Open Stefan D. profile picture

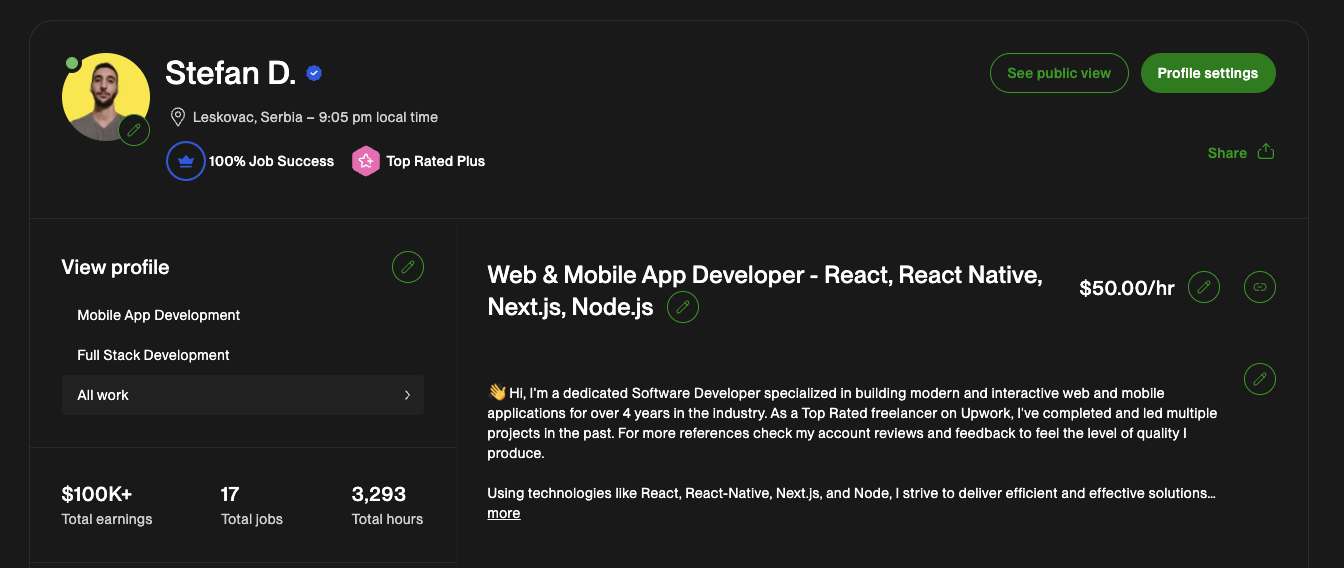coord(105,97)
